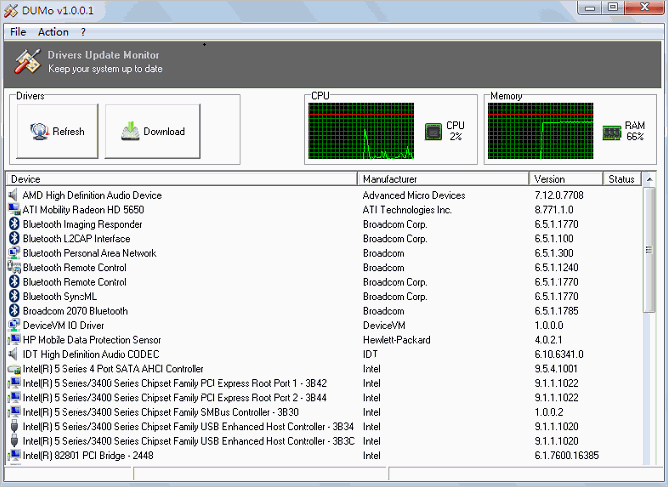Click Bluetooth icon of Bluetooth L2CAP Interface
668x487 pixels.
[14, 238]
